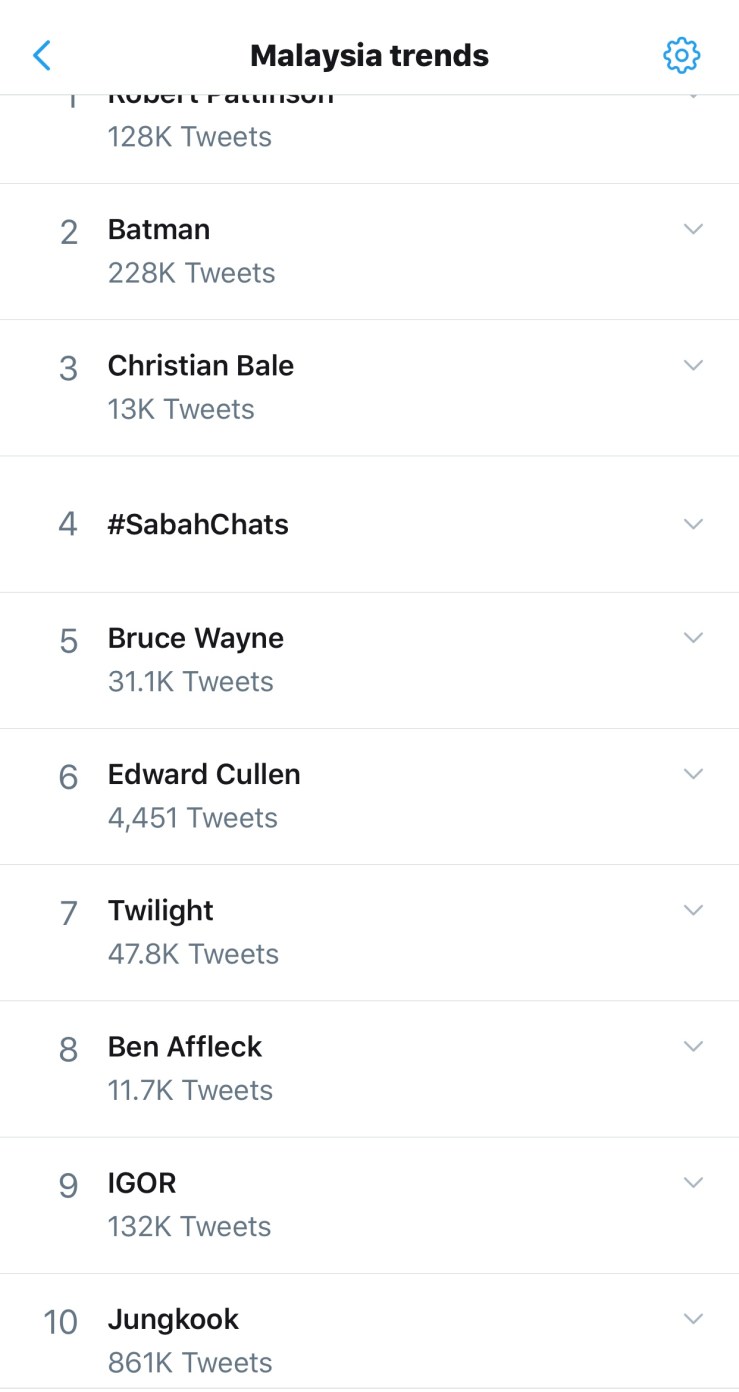Select the Bruce Wayne trend

(x=196, y=639)
